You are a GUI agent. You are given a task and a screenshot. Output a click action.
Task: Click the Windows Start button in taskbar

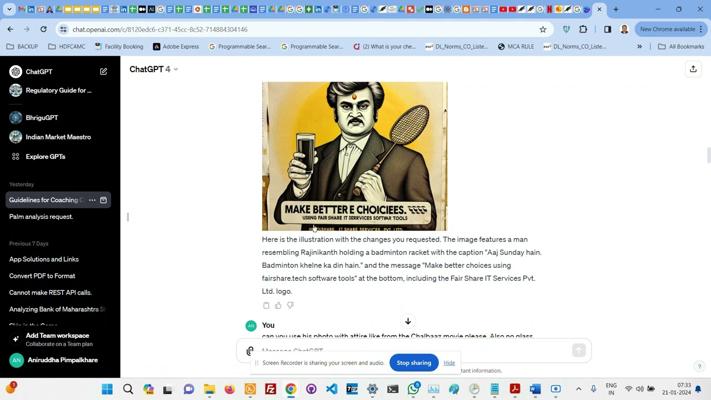point(107,389)
